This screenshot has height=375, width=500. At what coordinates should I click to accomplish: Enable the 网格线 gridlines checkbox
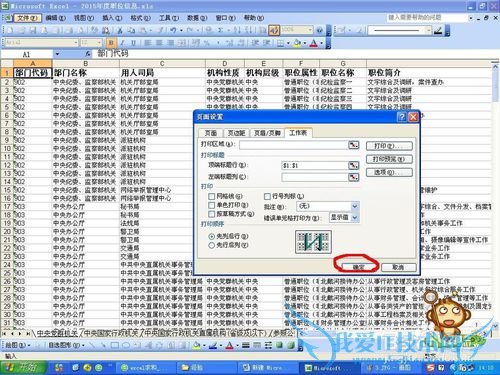[211, 196]
